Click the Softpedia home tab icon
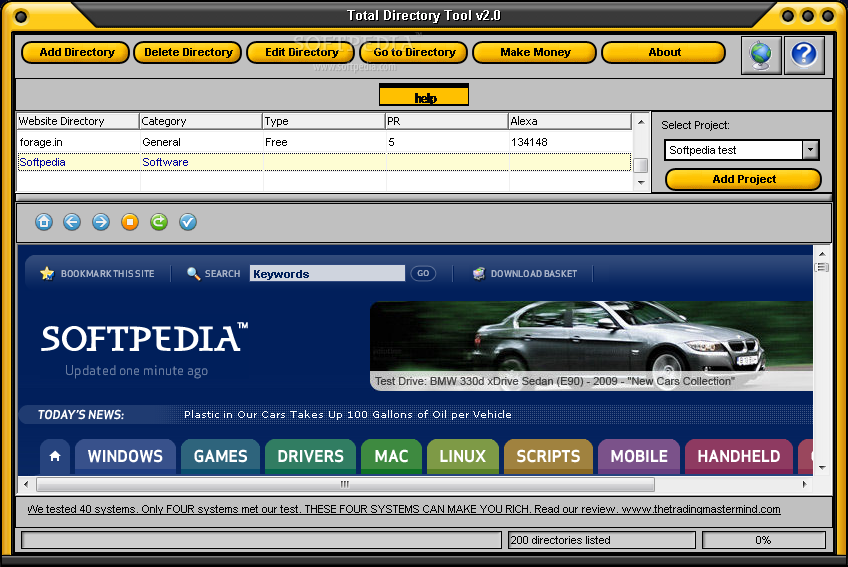The width and height of the screenshot is (848, 567). coord(55,457)
